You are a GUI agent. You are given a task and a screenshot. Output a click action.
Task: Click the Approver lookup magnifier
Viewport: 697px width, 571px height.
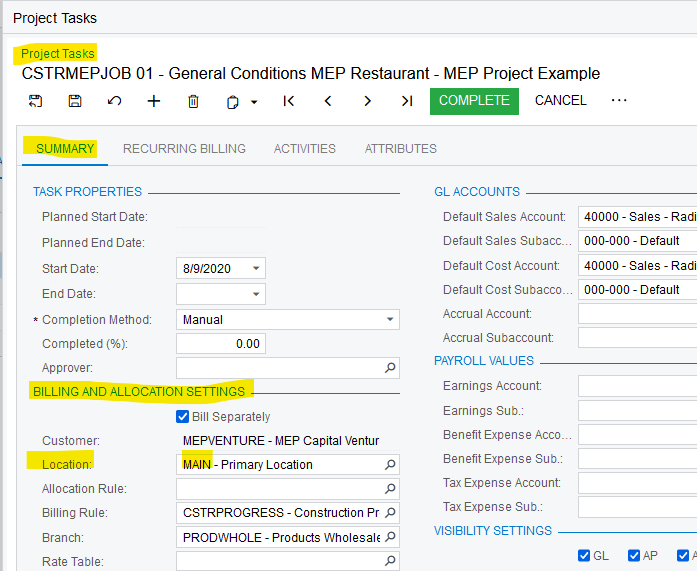point(390,367)
